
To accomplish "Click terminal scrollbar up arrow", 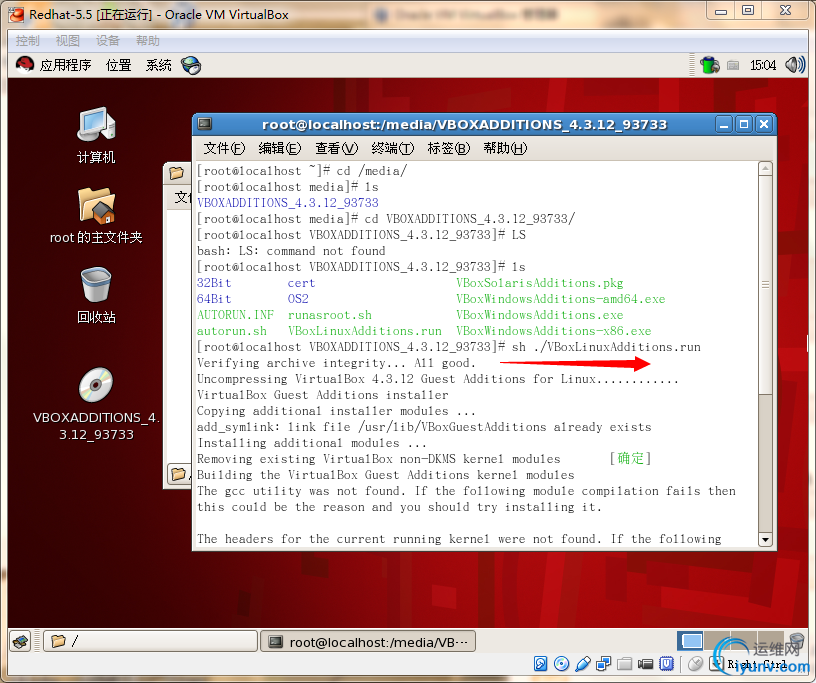I will tap(765, 169).
